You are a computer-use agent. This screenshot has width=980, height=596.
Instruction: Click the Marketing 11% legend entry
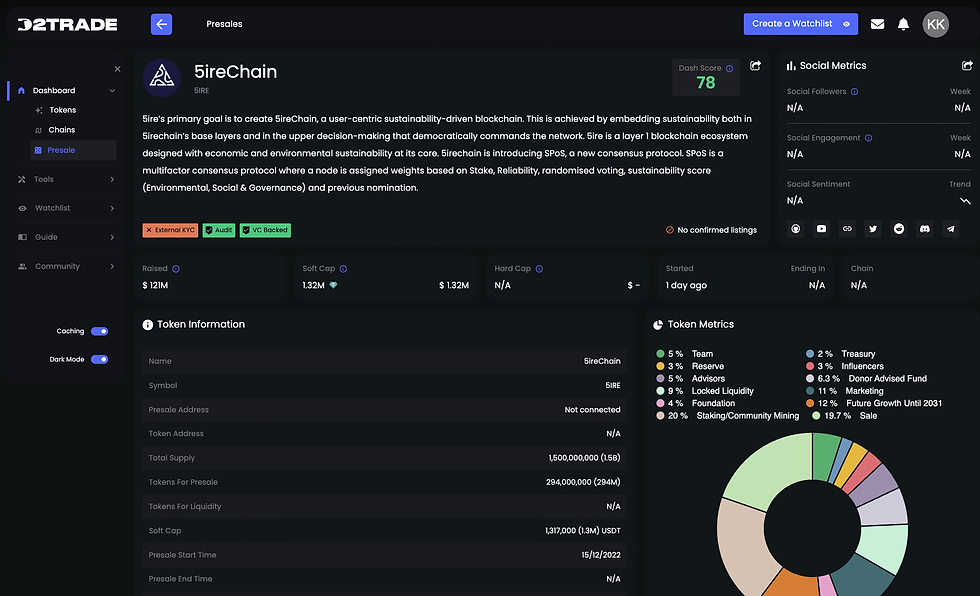click(x=845, y=391)
